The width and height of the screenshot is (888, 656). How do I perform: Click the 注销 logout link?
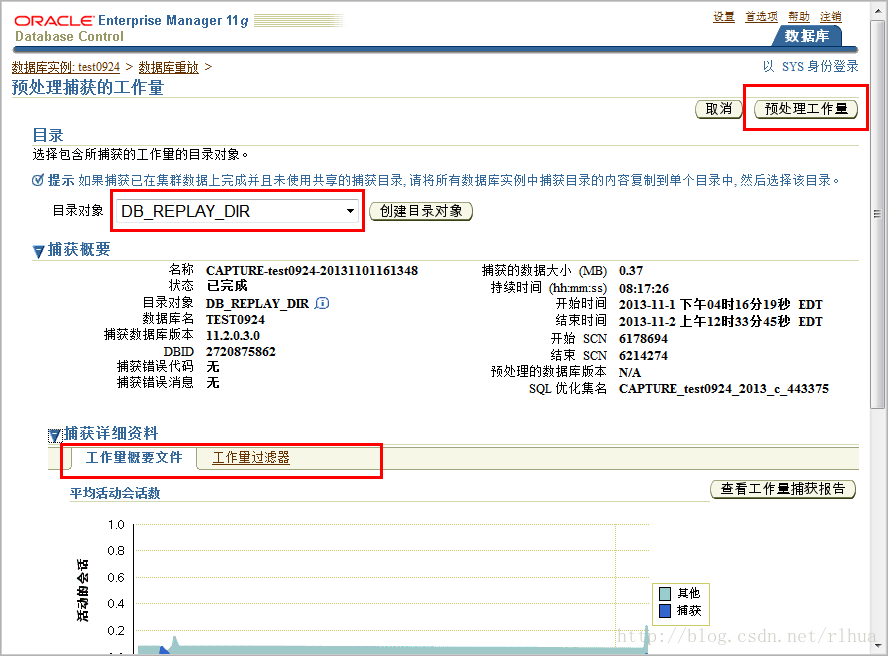[831, 16]
